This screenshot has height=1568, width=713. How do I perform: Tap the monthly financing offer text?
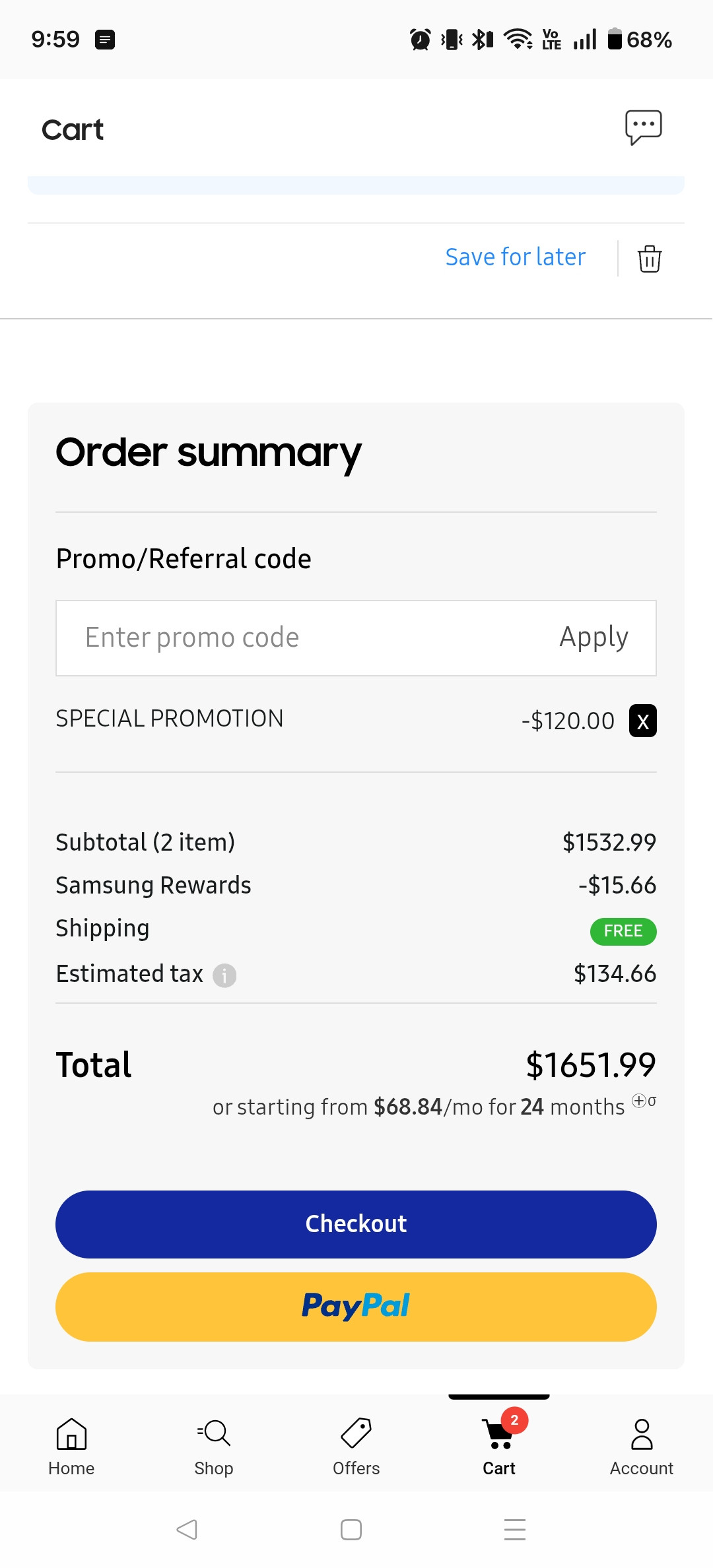click(418, 1107)
